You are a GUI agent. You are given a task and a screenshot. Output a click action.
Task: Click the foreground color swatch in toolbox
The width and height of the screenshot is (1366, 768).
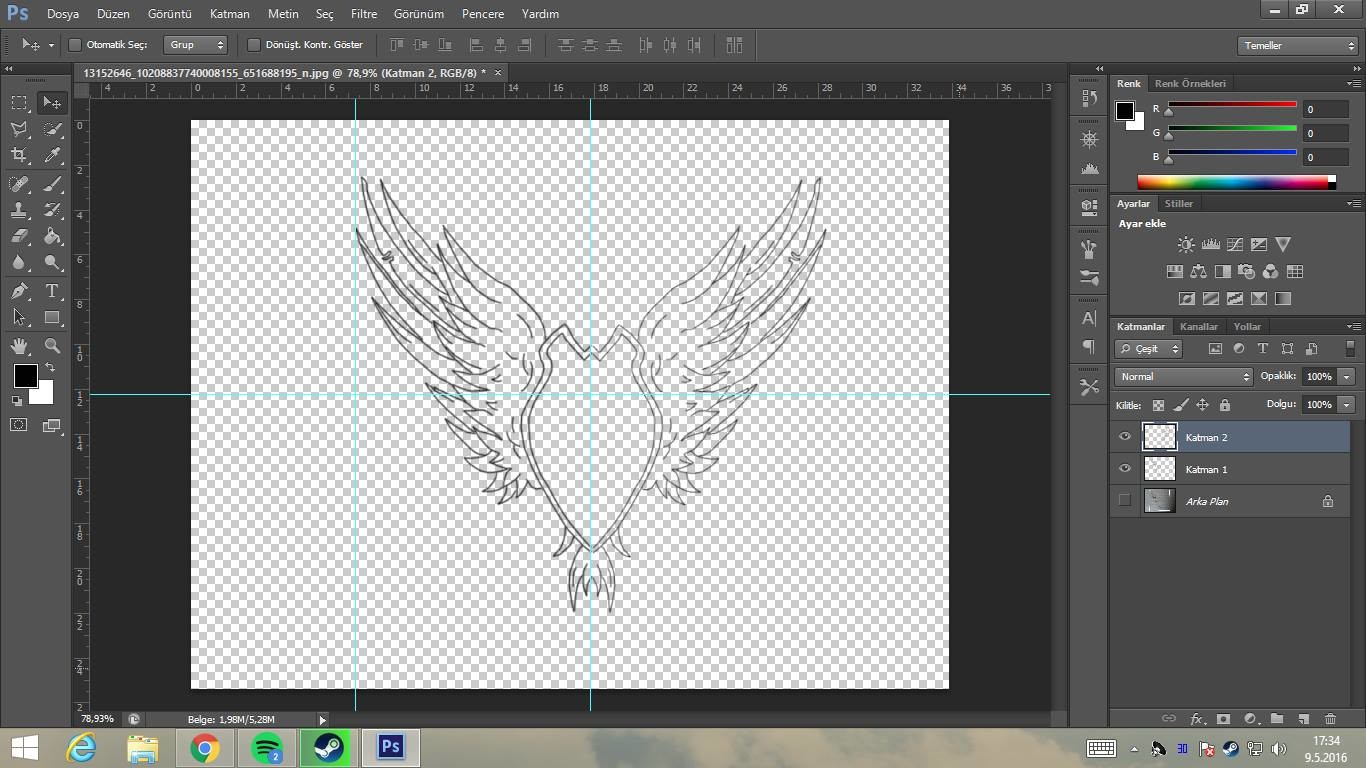[25, 376]
